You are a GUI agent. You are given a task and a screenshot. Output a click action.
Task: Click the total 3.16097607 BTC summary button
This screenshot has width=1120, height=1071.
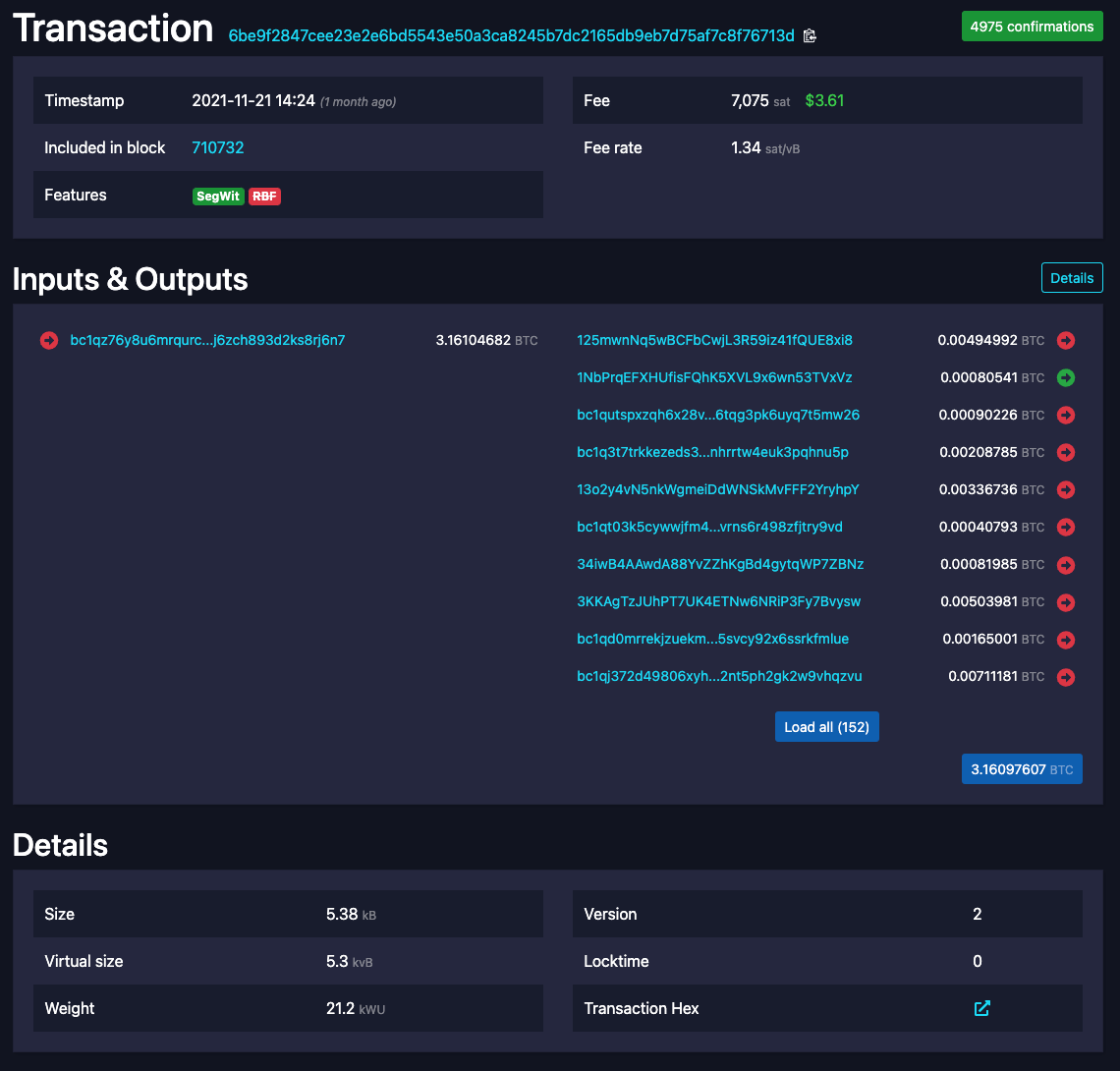tap(1022, 768)
